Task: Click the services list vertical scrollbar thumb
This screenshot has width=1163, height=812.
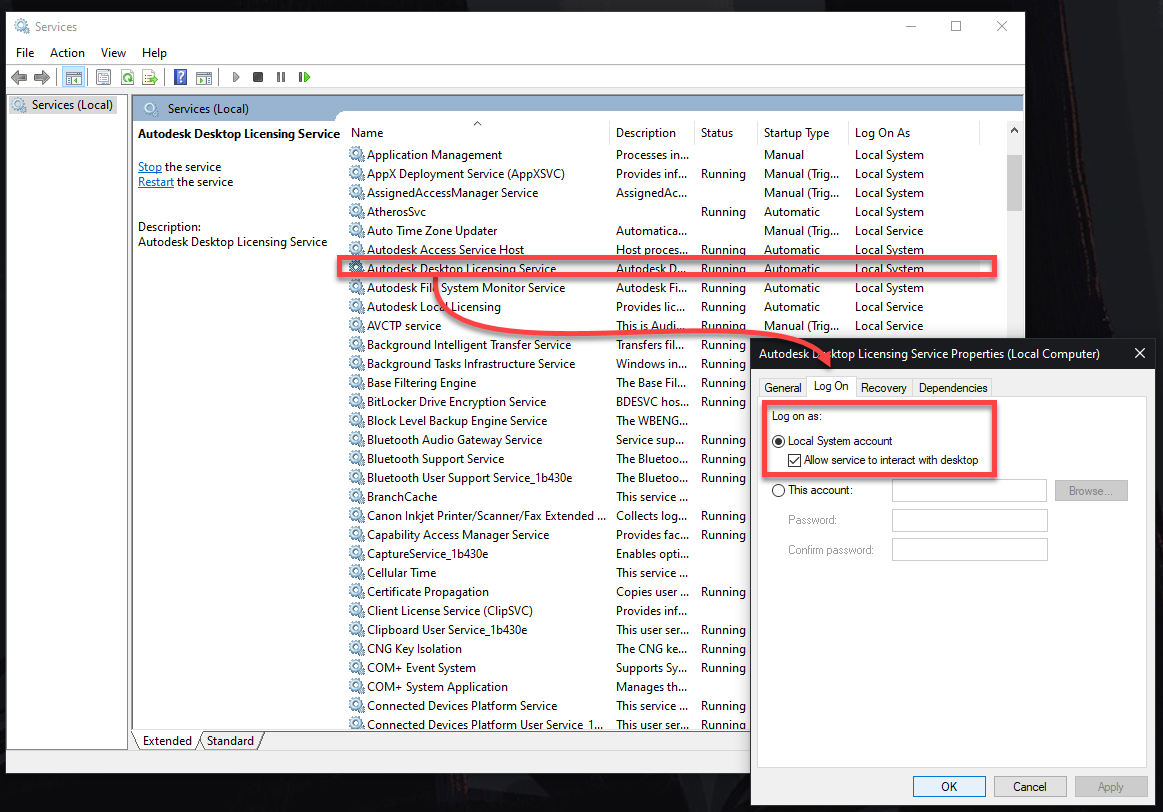Action: pyautogui.click(x=1014, y=182)
